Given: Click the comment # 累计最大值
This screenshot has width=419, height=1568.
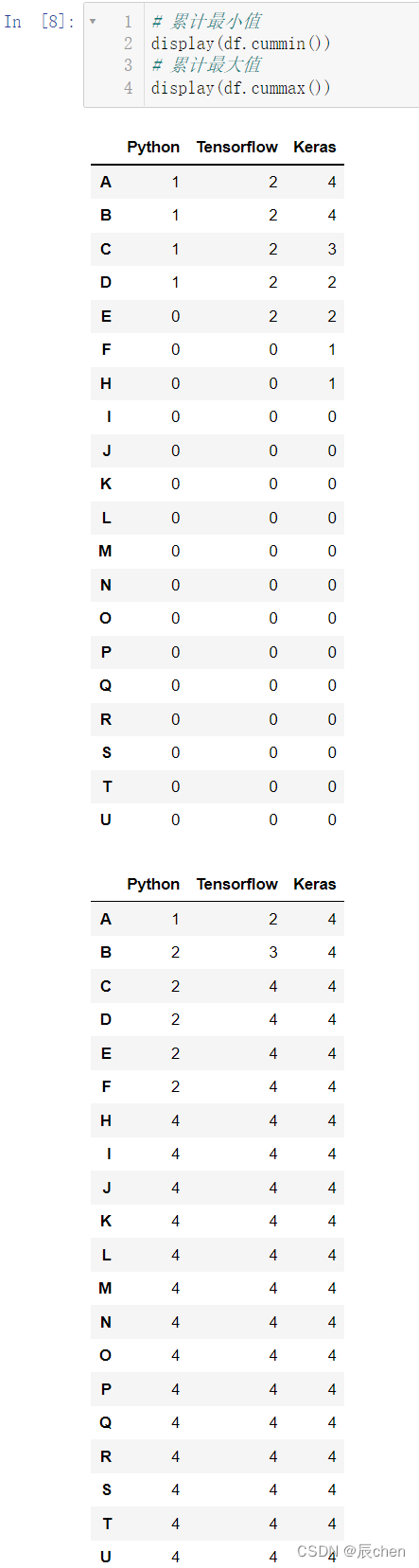Looking at the screenshot, I should pyautogui.click(x=206, y=65).
